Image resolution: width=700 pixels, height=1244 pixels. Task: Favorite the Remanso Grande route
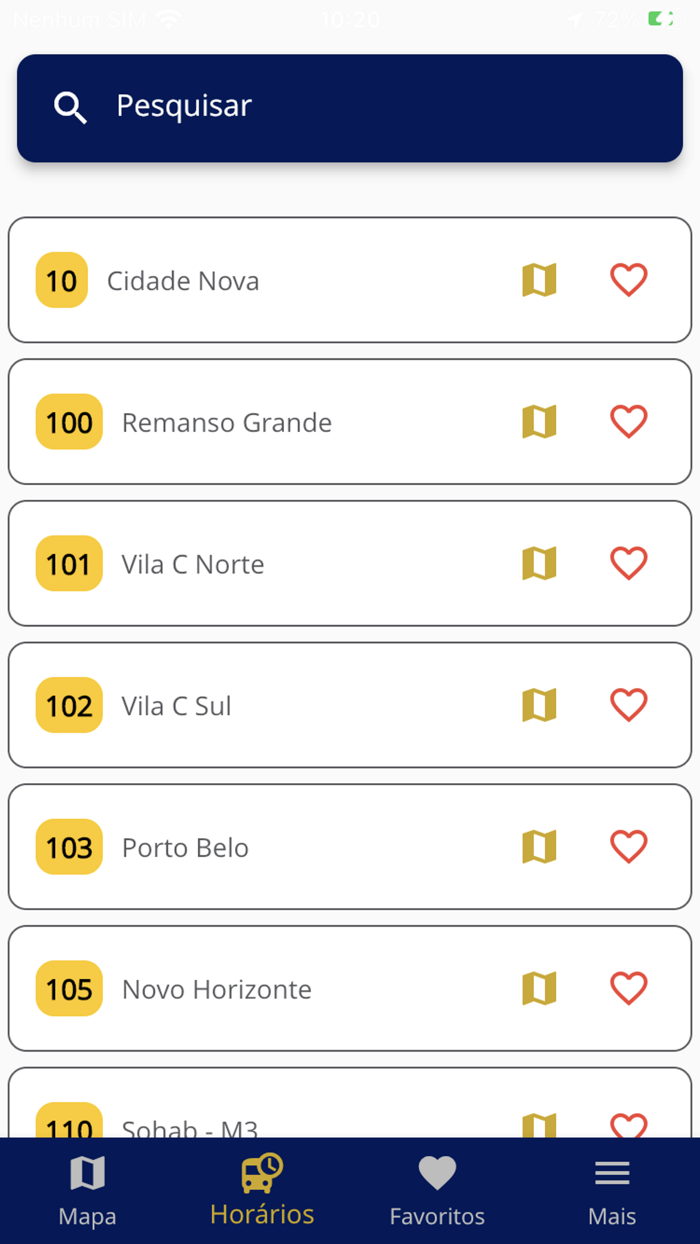click(x=628, y=422)
